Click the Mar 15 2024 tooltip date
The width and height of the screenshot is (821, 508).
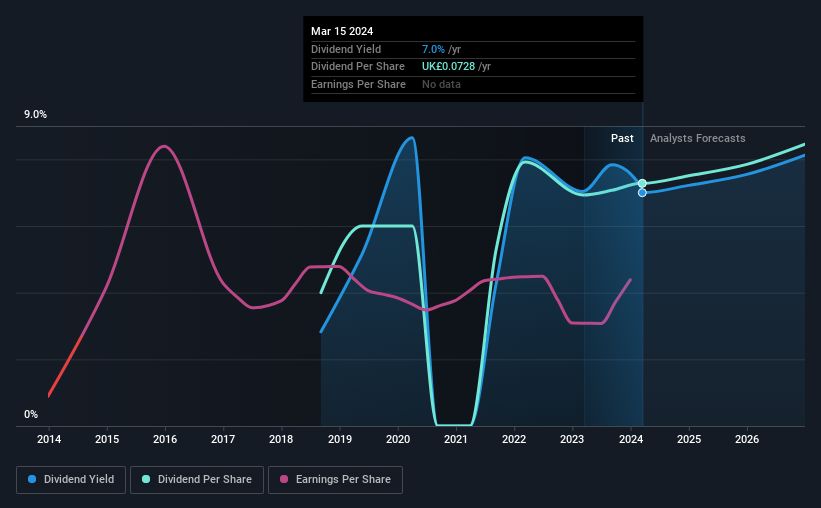pyautogui.click(x=342, y=31)
